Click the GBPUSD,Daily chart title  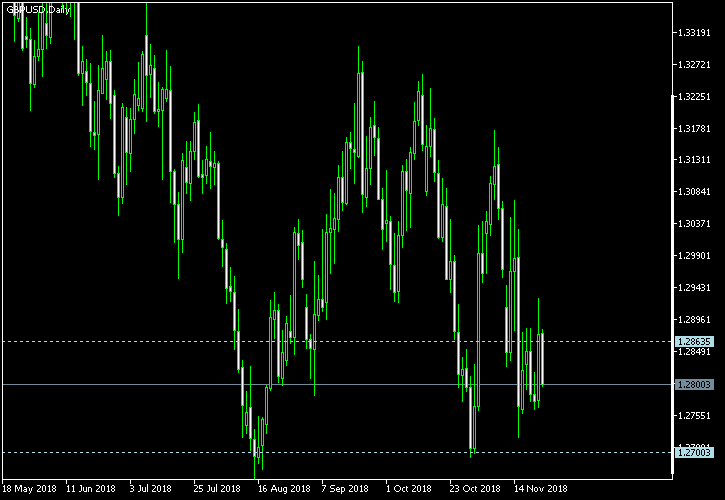(x=38, y=10)
